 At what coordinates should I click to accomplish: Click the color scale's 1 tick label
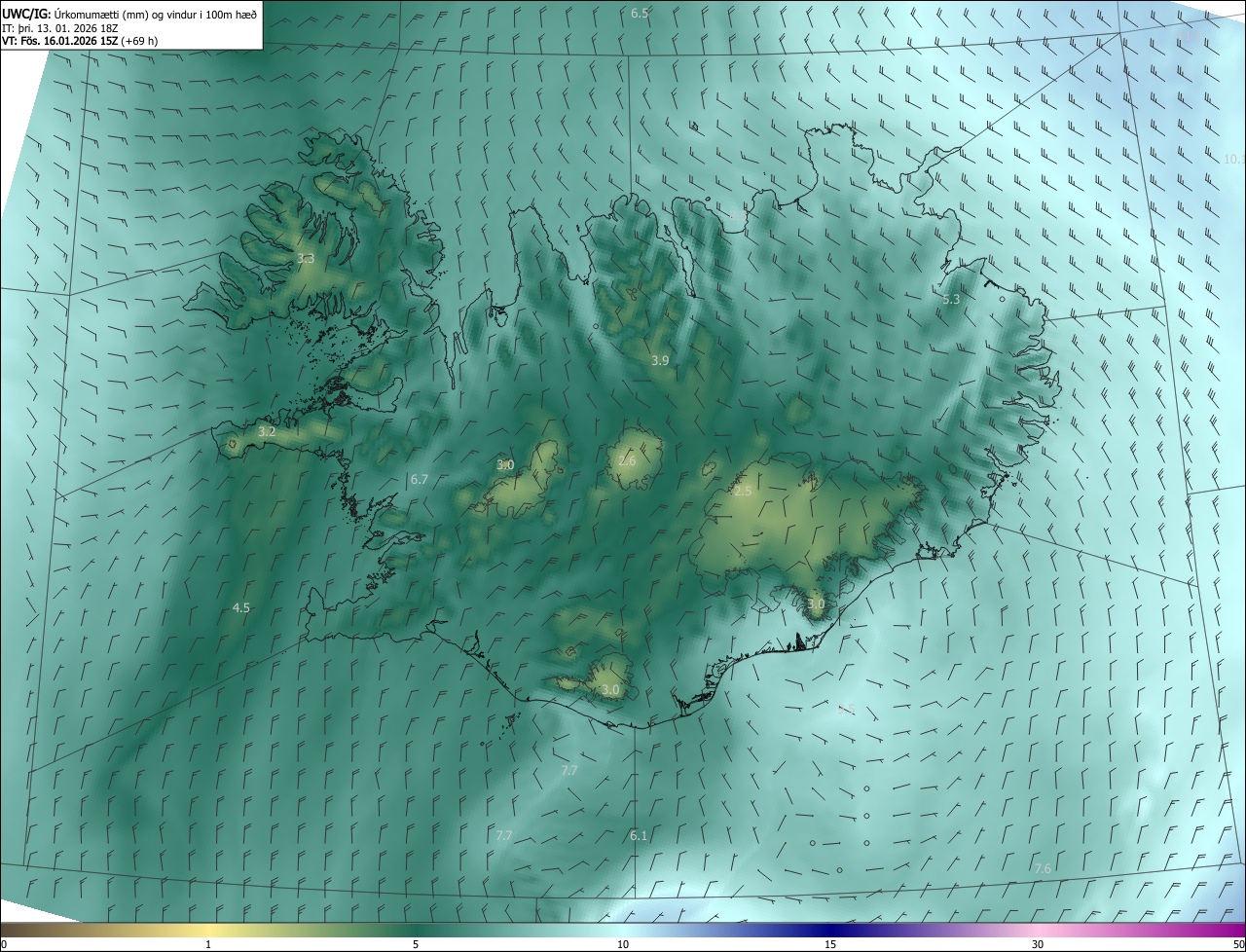pyautogui.click(x=208, y=944)
